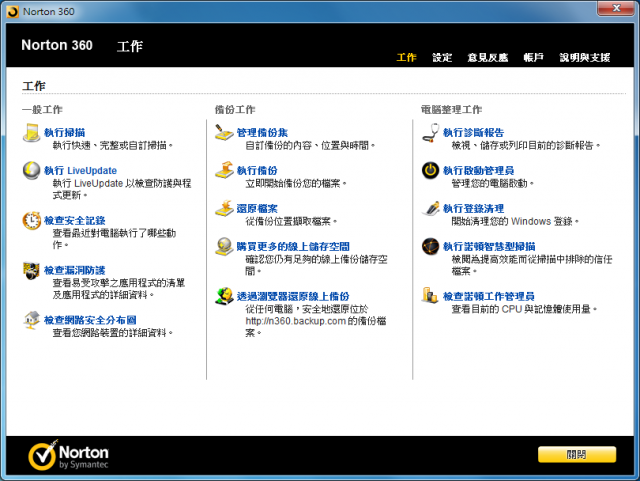Click the 購買更多的線上儲存空間 icon
Image resolution: width=640 pixels, height=481 pixels.
(224, 247)
